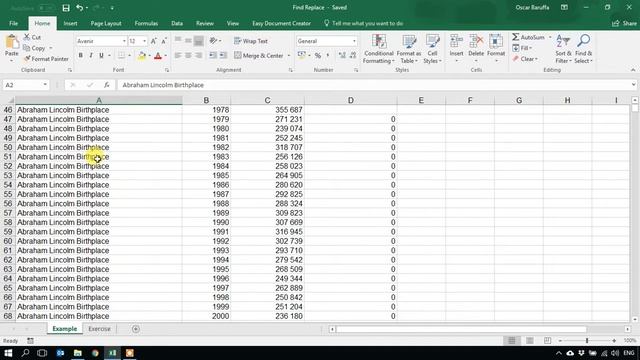This screenshot has height=360, width=640.
Task: Apply yellow fill color to cells
Action: click(142, 56)
